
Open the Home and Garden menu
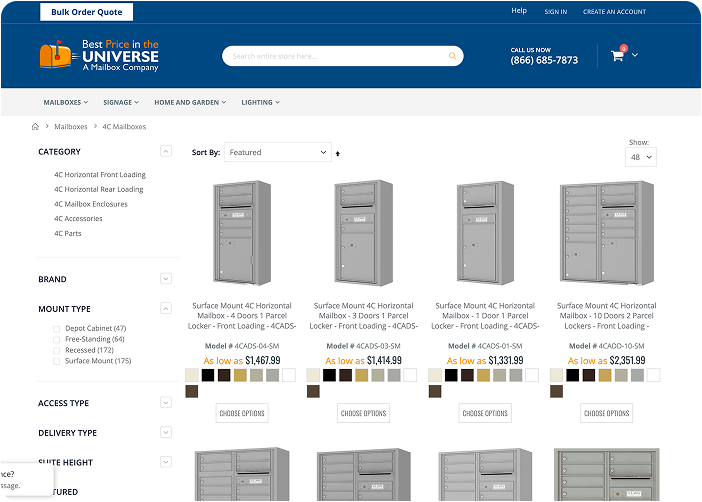190,102
